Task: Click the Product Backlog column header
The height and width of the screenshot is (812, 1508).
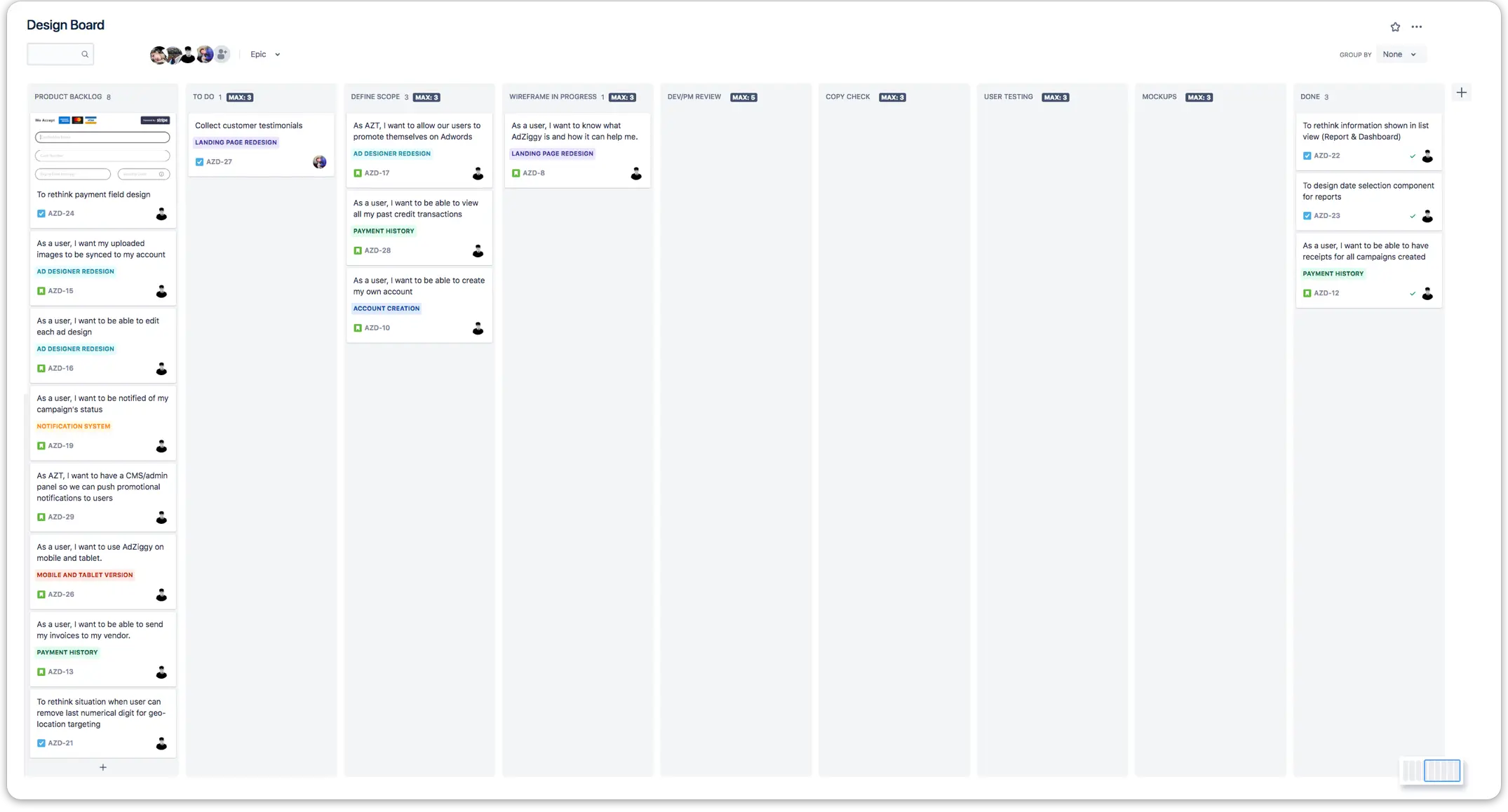Action: 68,97
